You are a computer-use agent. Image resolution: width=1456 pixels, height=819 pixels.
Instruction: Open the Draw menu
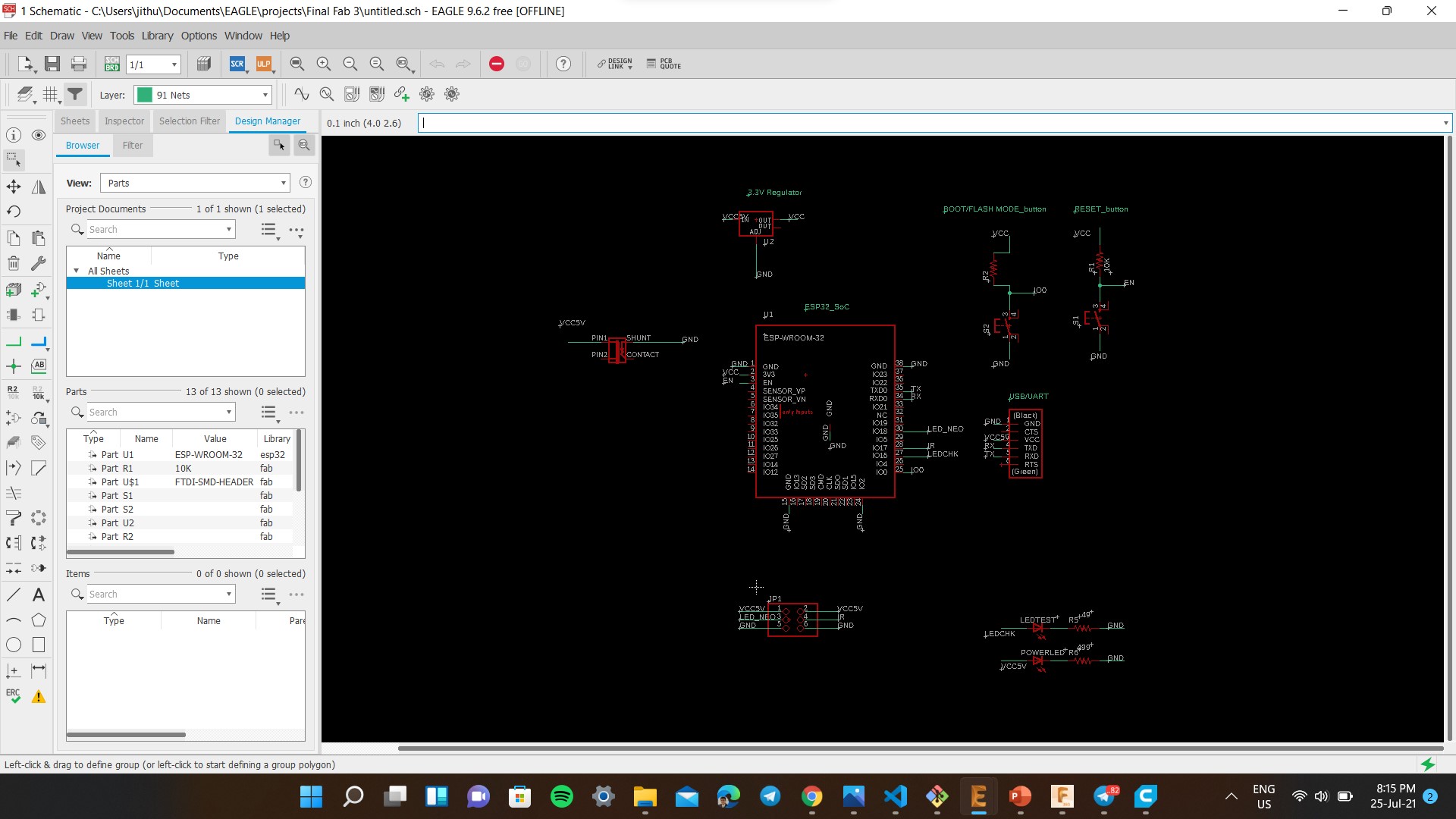tap(62, 36)
